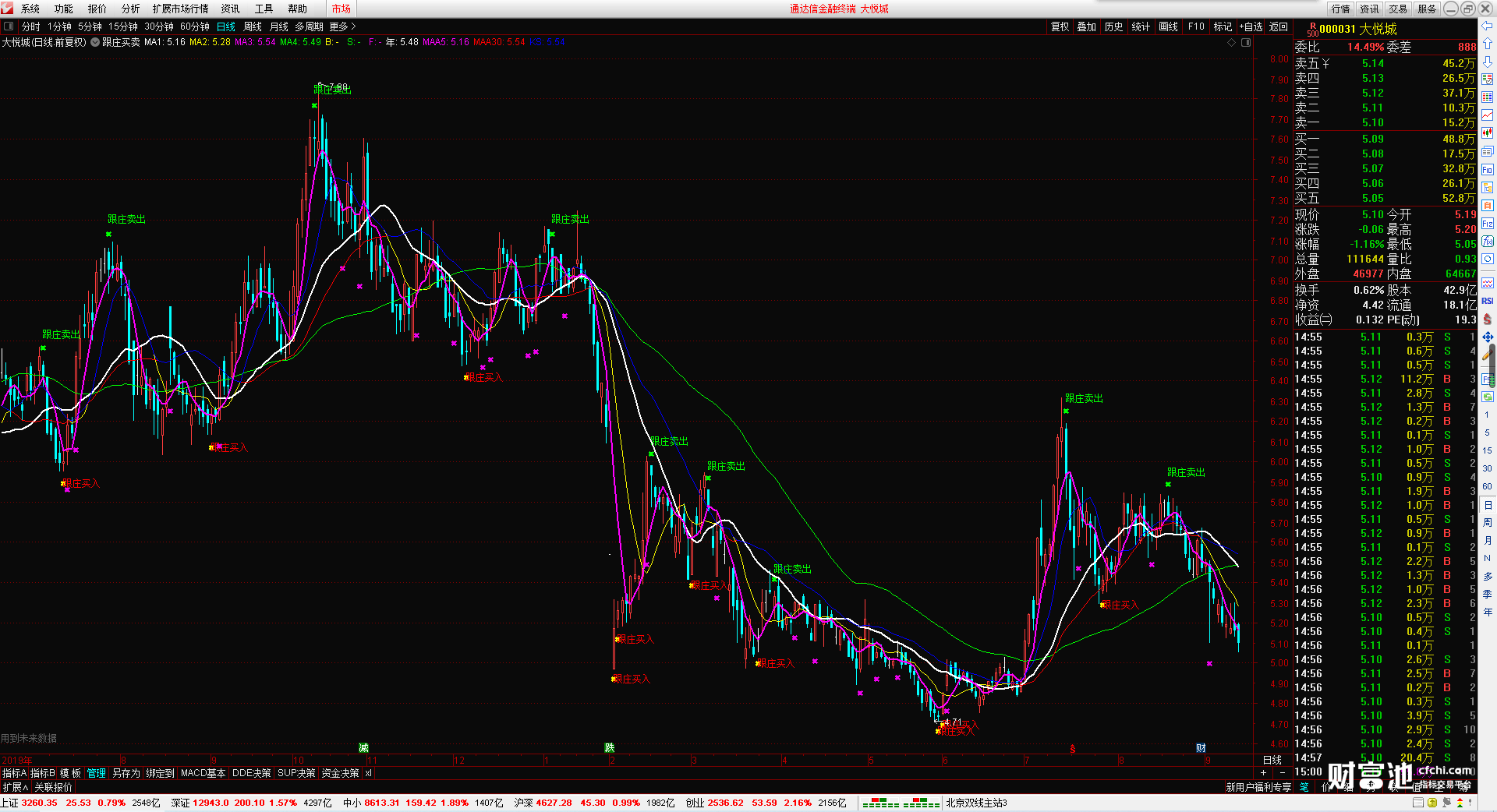Click the blue circle icon in sidebar

point(1488,259)
